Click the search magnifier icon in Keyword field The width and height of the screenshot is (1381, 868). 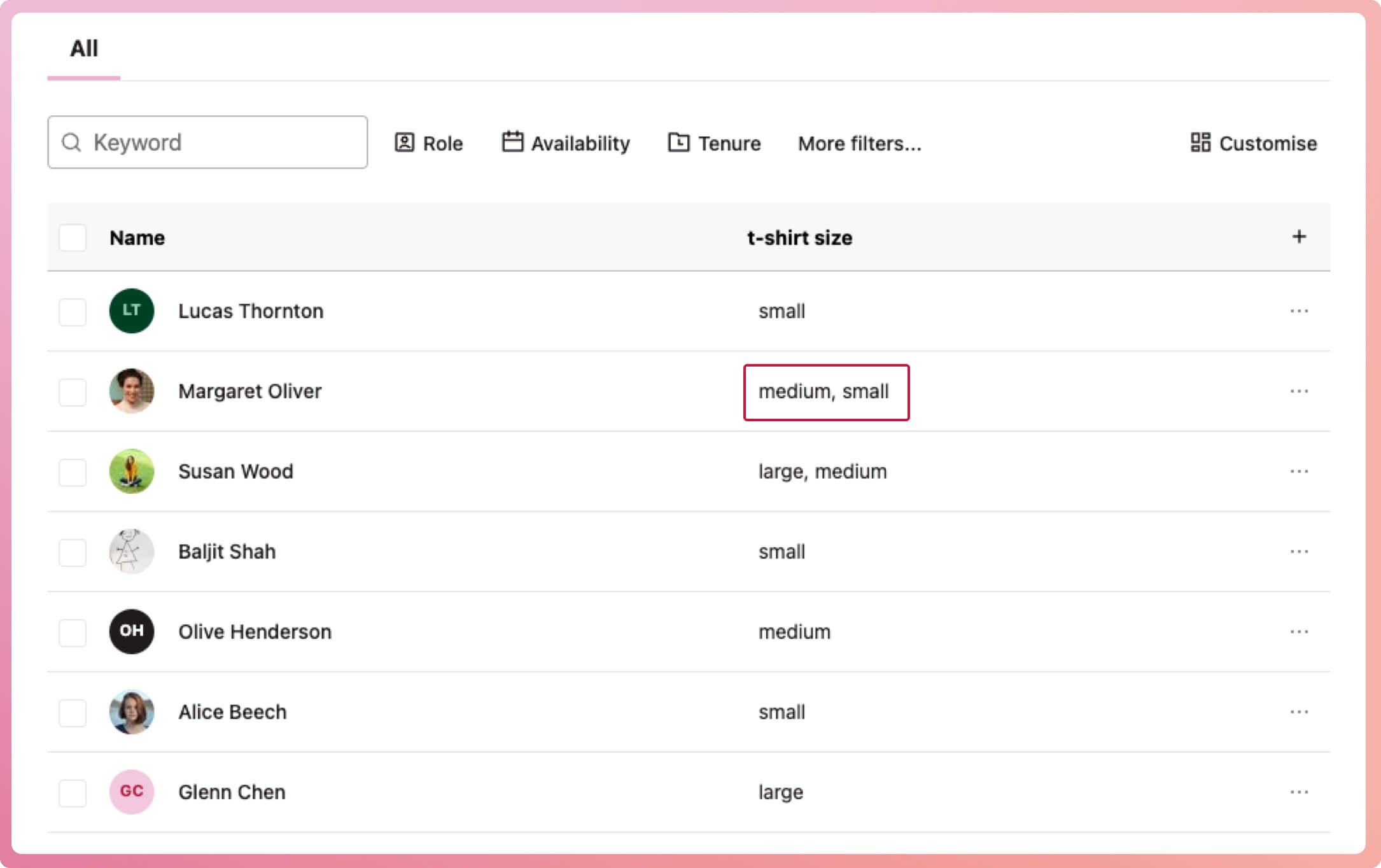[x=71, y=143]
